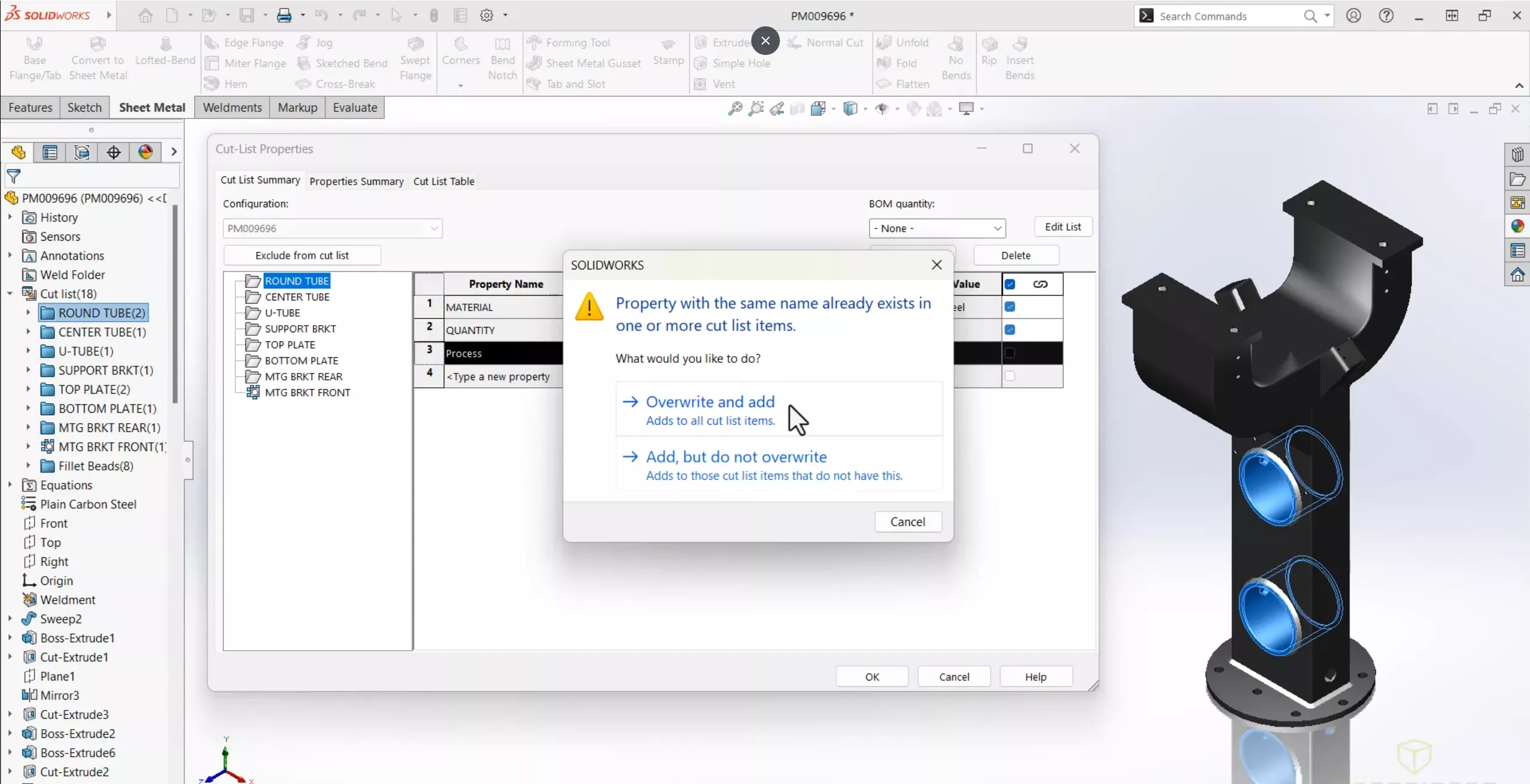Image resolution: width=1530 pixels, height=784 pixels.
Task: Click the feature tree vertical scrollbar
Action: [175, 305]
